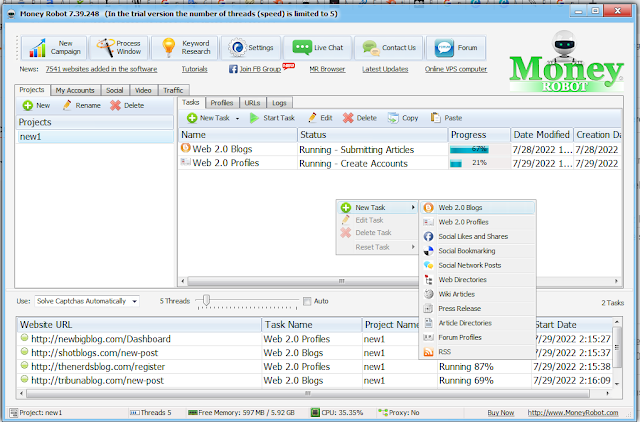Select Social Likes and Shares task type
The image size is (640, 422).
pos(478,236)
